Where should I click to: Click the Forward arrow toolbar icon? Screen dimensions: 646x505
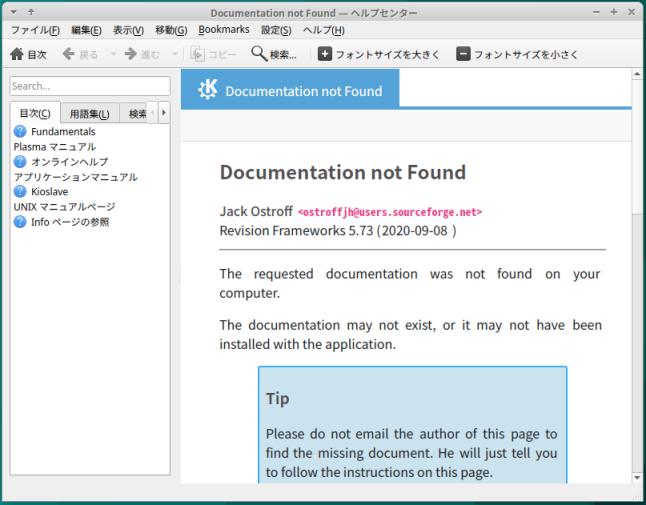pos(131,54)
